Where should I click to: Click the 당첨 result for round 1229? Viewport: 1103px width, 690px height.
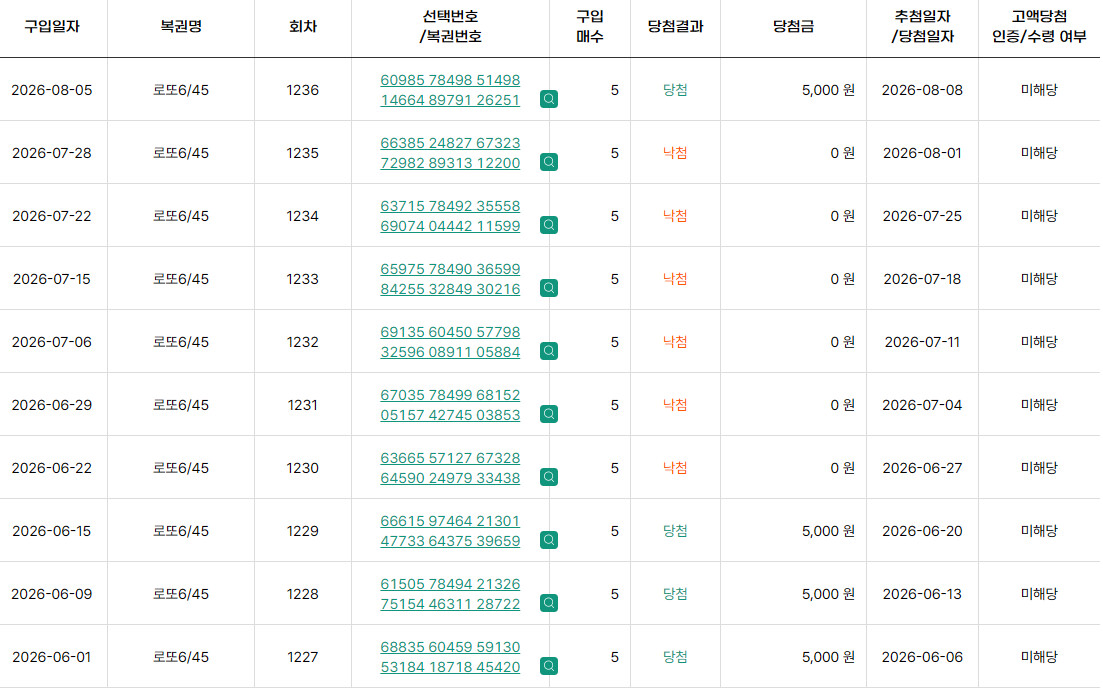pyautogui.click(x=675, y=531)
